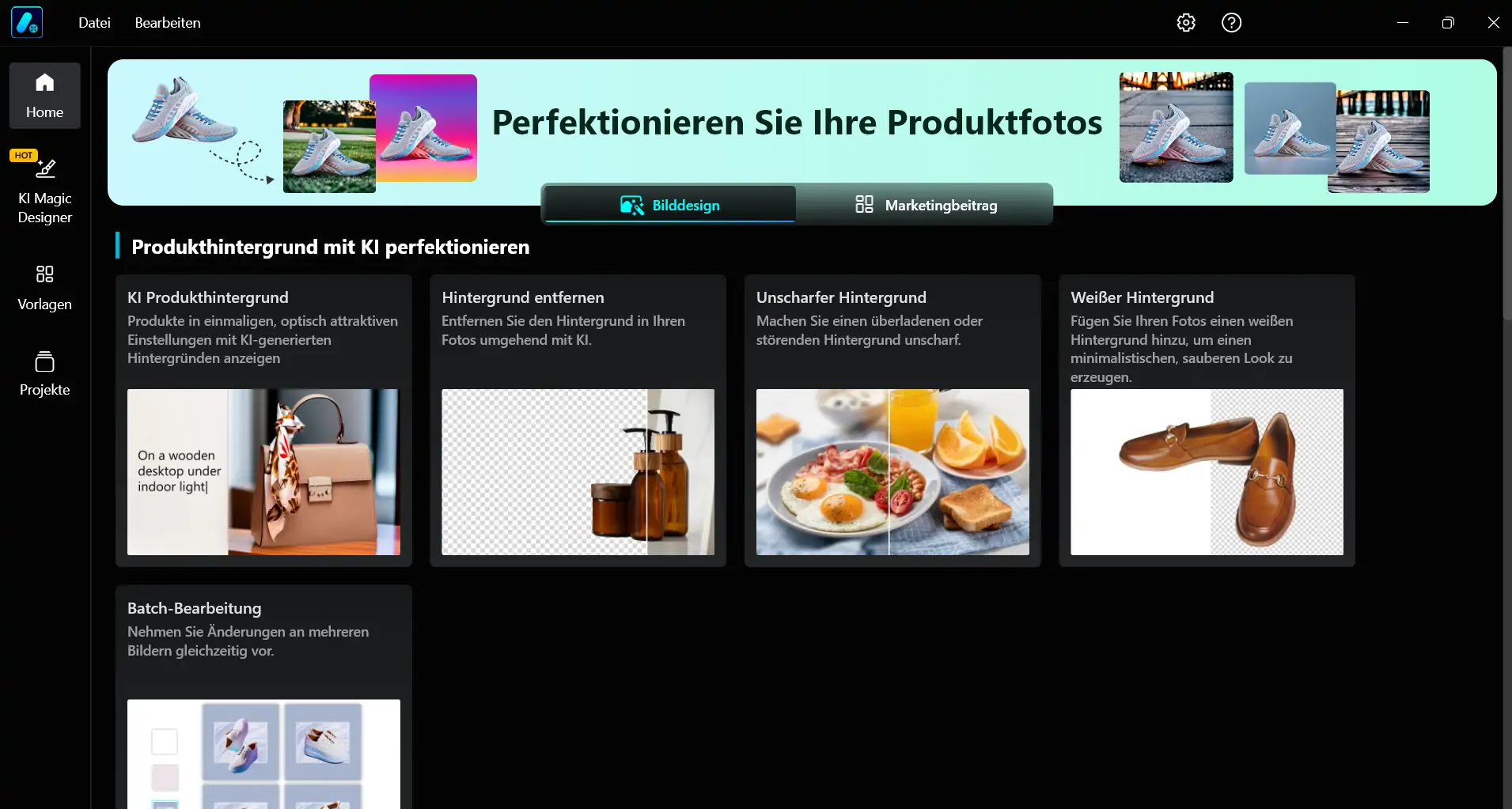The height and width of the screenshot is (809, 1512).
Task: Switch to the Marketingbeitrag tab
Action: (x=924, y=205)
